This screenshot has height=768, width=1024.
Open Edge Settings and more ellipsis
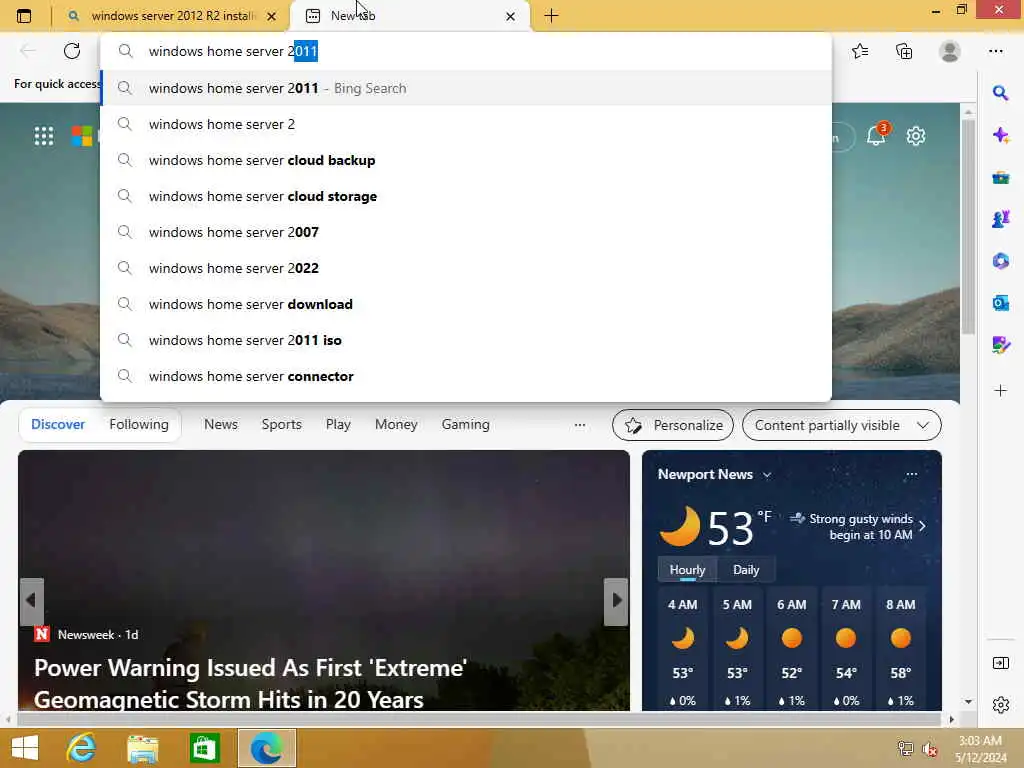coord(995,51)
